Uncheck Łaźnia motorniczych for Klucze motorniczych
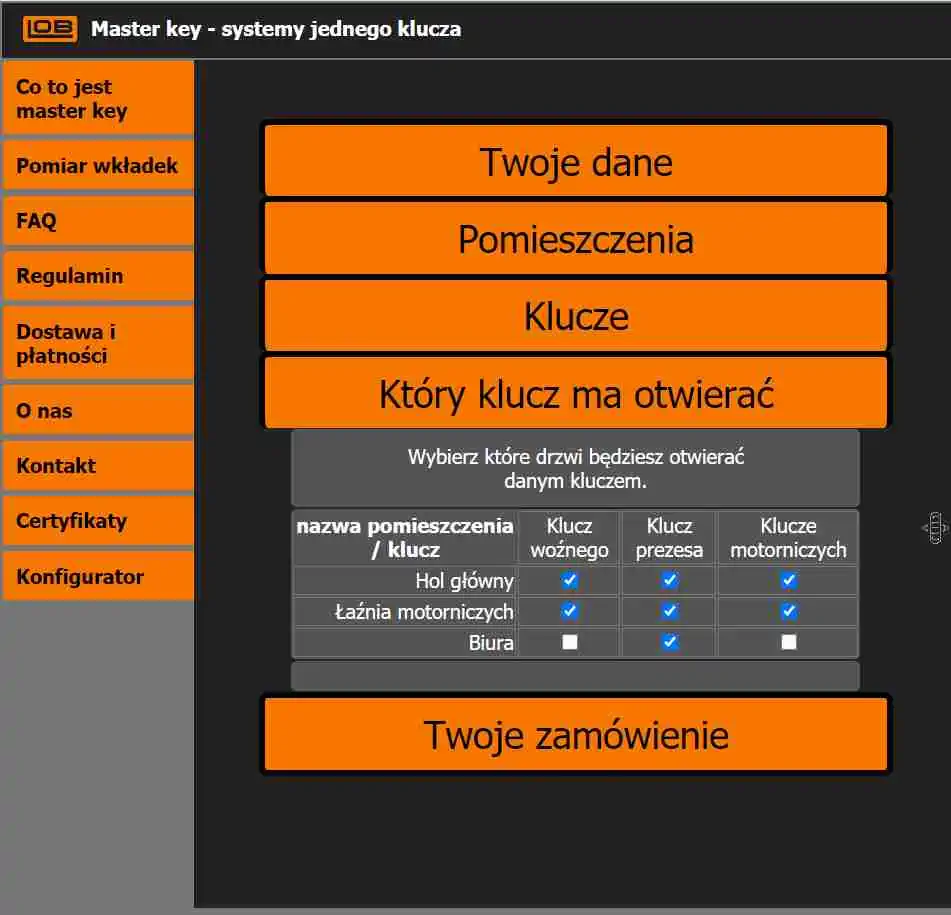The height and width of the screenshot is (915, 951). pyautogui.click(x=788, y=611)
